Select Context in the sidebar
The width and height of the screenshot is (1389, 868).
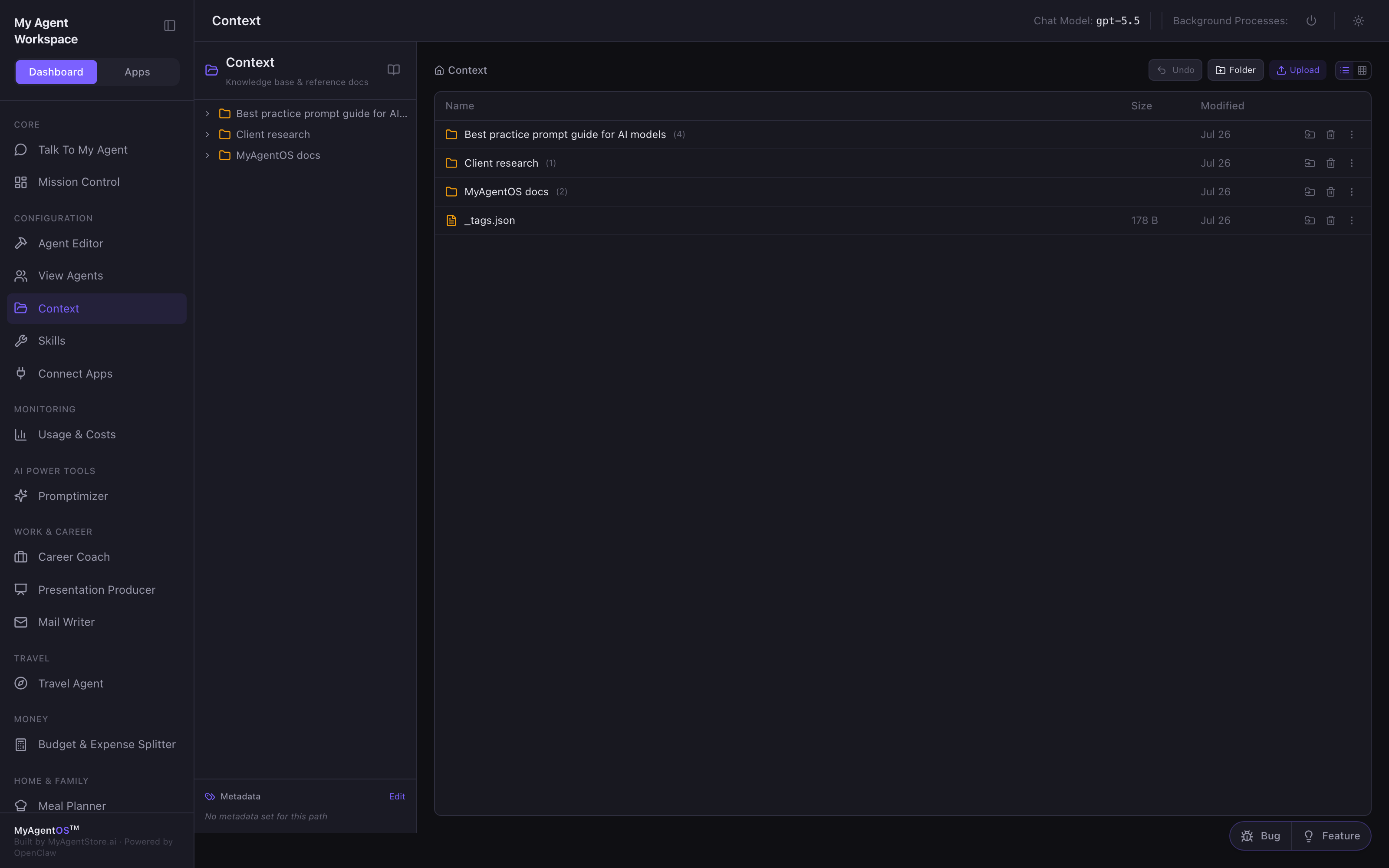point(96,308)
